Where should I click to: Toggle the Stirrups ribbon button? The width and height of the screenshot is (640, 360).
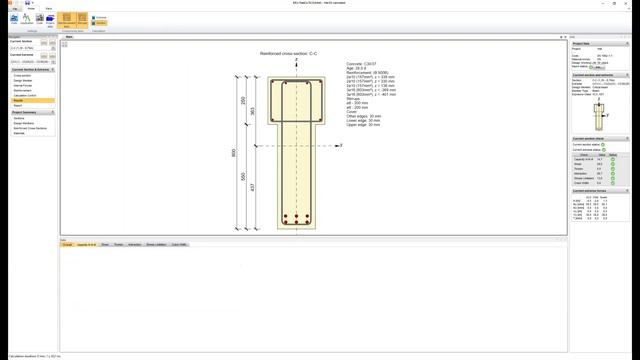coord(82,19)
